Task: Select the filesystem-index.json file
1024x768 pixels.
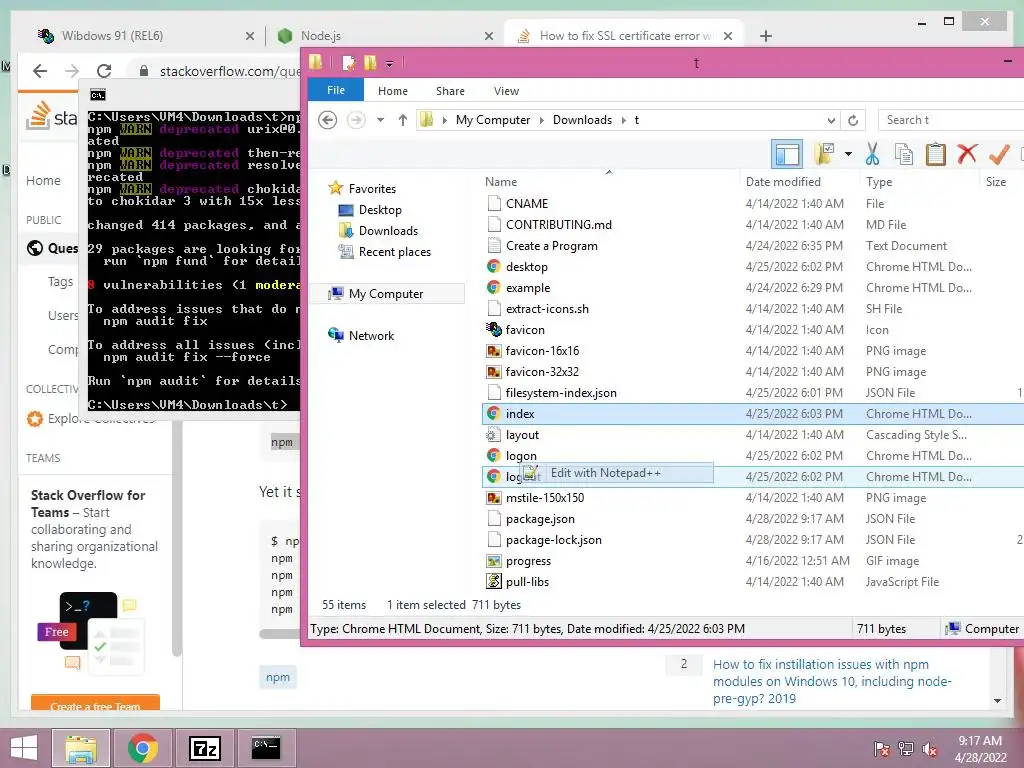Action: pos(560,392)
